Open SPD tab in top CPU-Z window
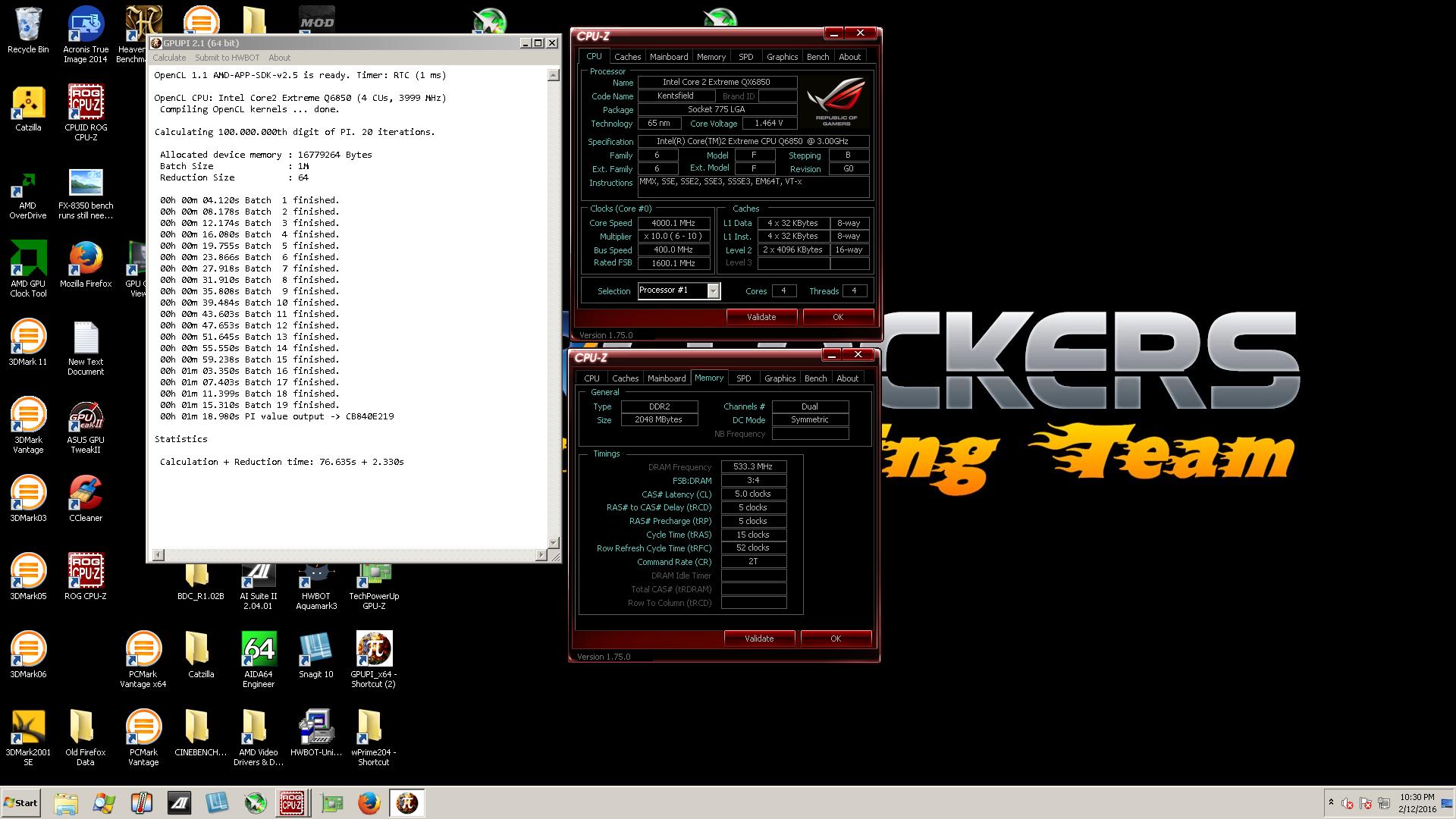The width and height of the screenshot is (1456, 819). [x=746, y=57]
